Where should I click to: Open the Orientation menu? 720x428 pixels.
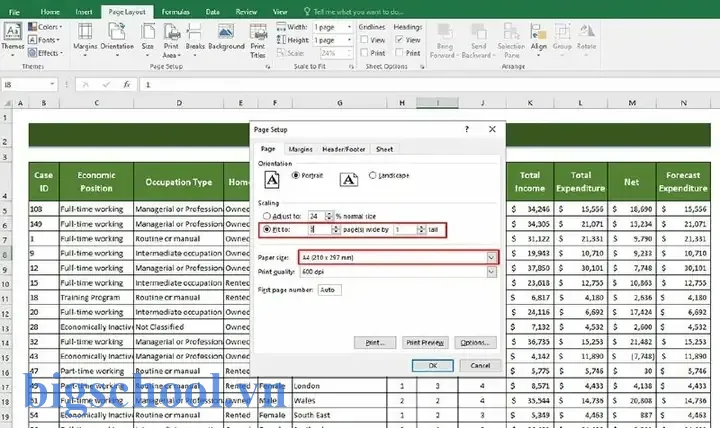[117, 39]
